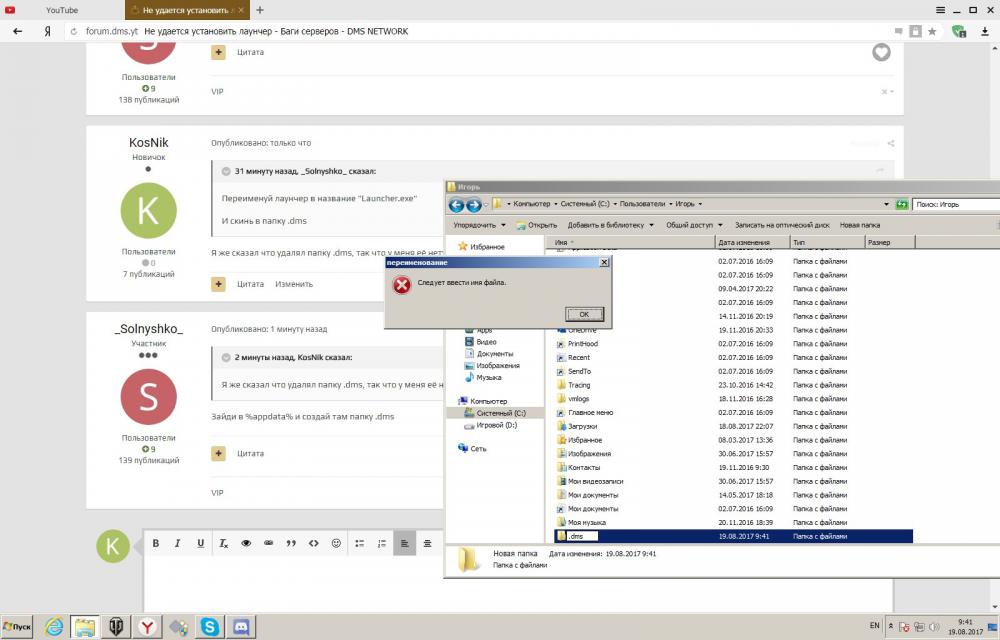Screen dimensions: 1000x640
Task: Click the Yandex 'Я' home icon
Action: coord(47,31)
